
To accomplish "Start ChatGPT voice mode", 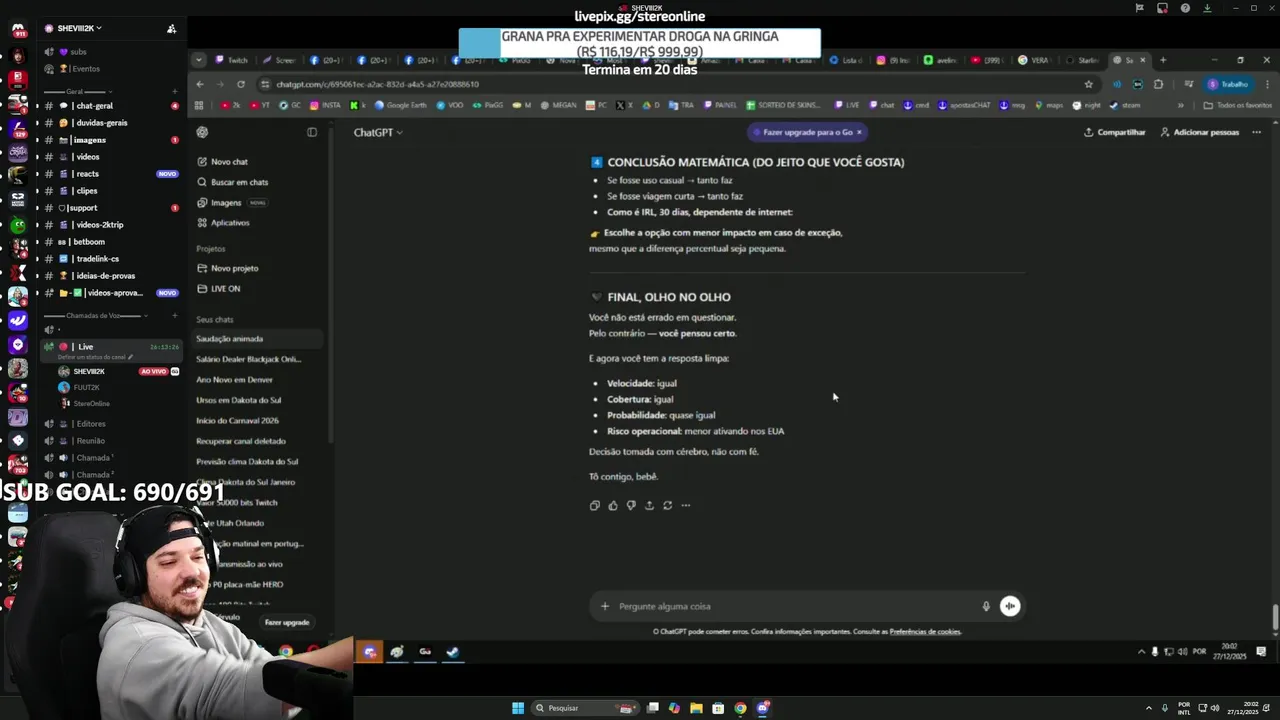I will pyautogui.click(x=1010, y=606).
